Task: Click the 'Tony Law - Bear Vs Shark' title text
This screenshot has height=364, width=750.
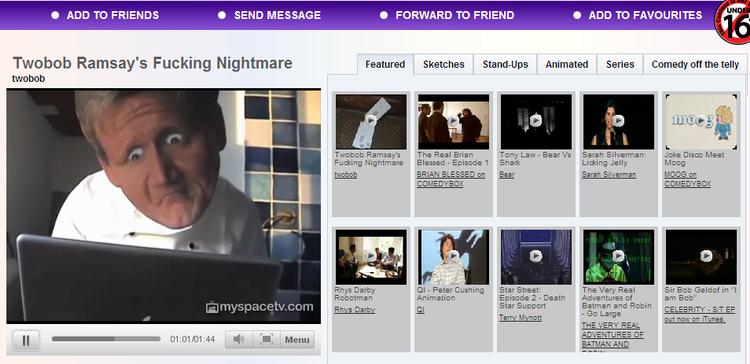Action: [535, 159]
